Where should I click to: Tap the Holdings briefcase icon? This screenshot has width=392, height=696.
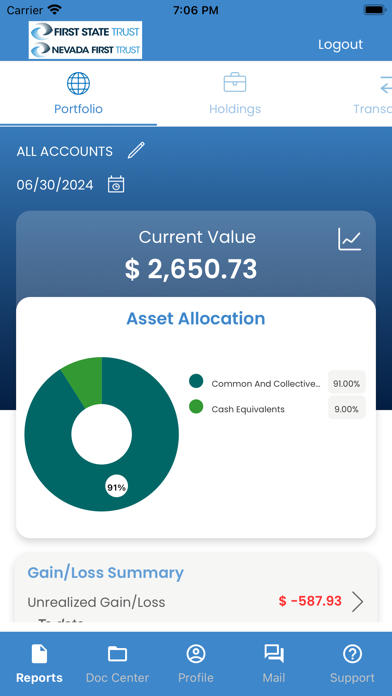[x=235, y=83]
